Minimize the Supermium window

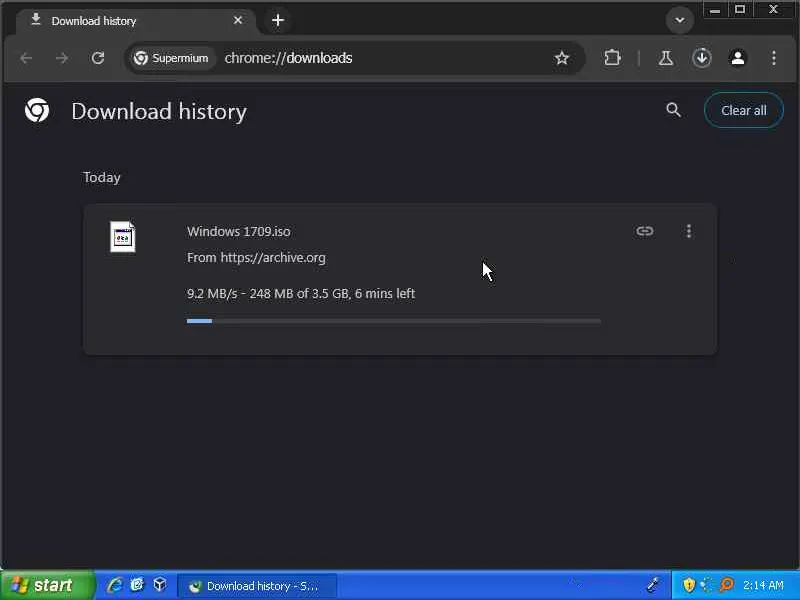pyautogui.click(x=715, y=10)
